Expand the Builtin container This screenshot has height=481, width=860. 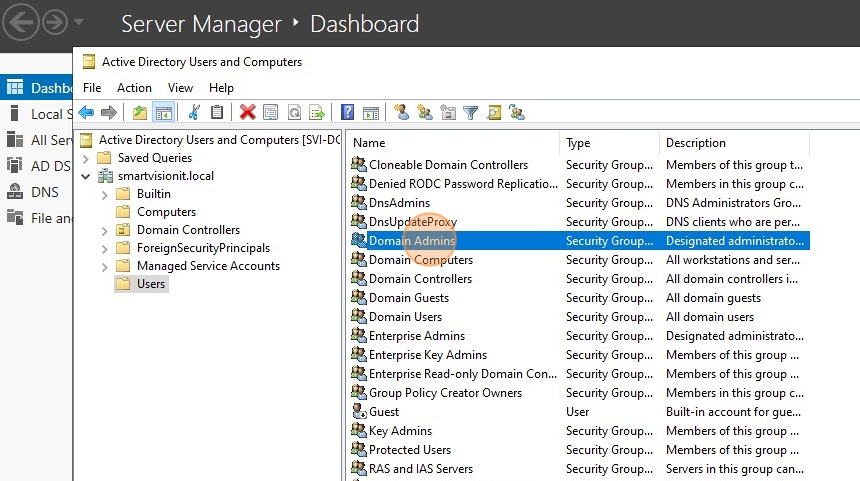(104, 195)
